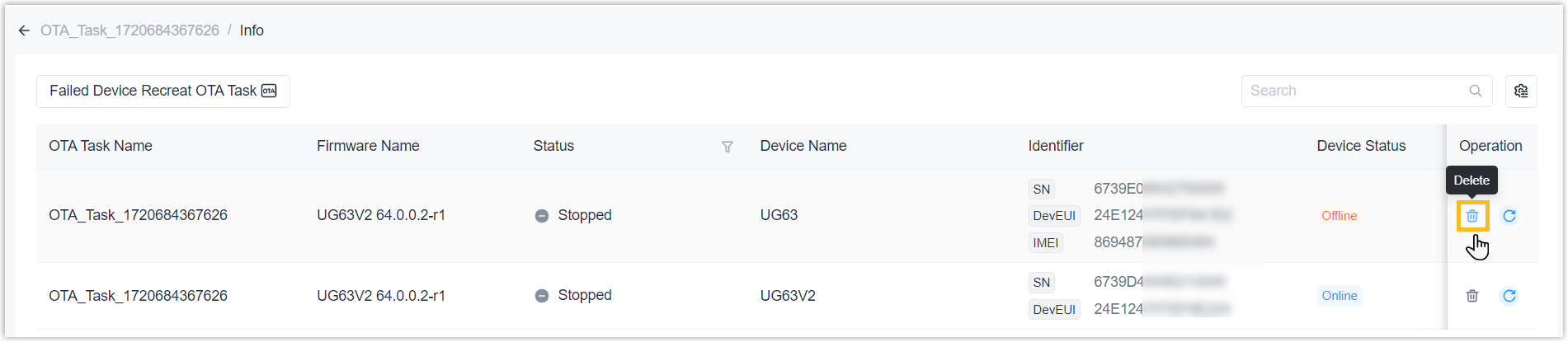Delete the UG63 device OTA task

[1471, 216]
